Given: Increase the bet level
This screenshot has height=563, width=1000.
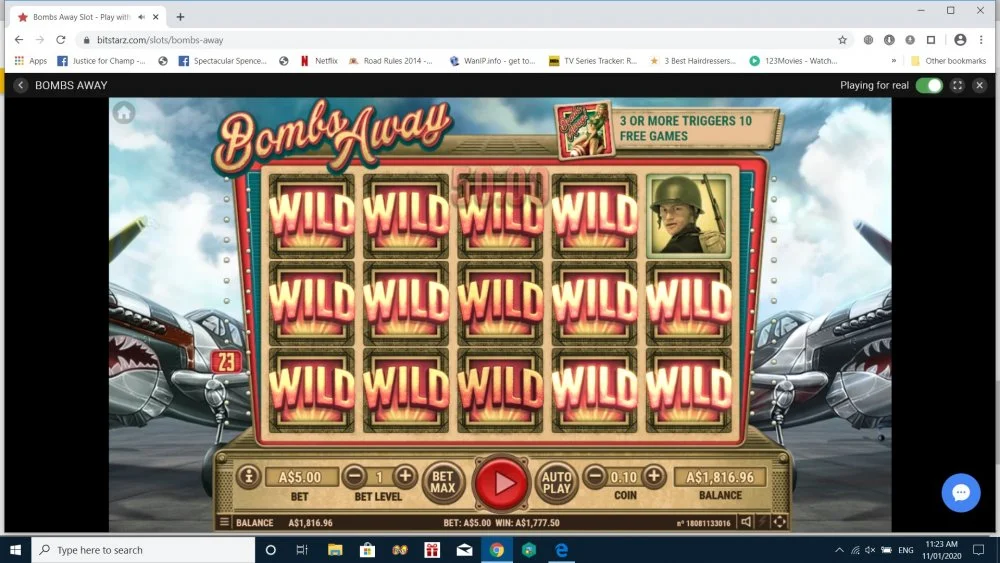Looking at the screenshot, I should (x=405, y=476).
